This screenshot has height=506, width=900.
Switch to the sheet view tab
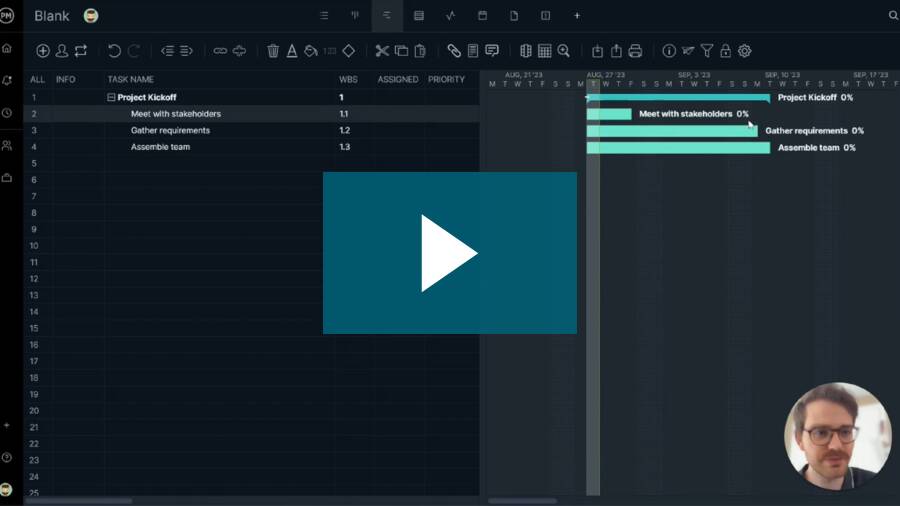419,15
